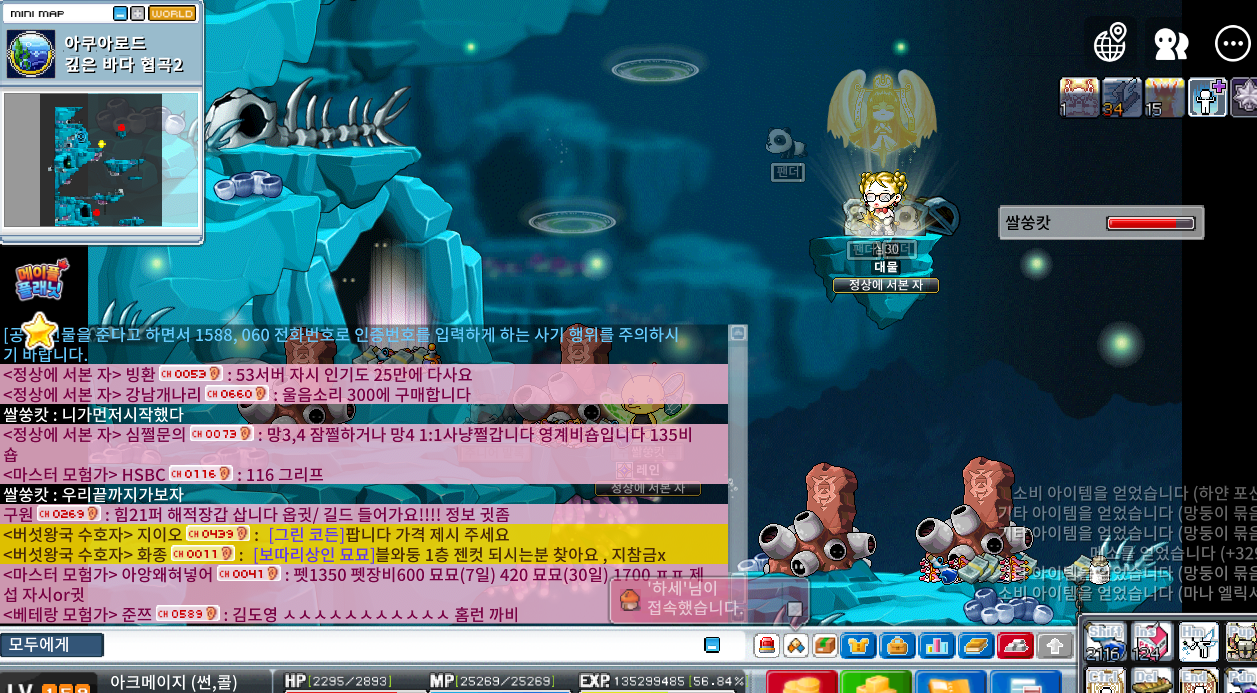The height and width of the screenshot is (693, 1257).
Task: Open the WORLD map button
Action: coord(173,14)
